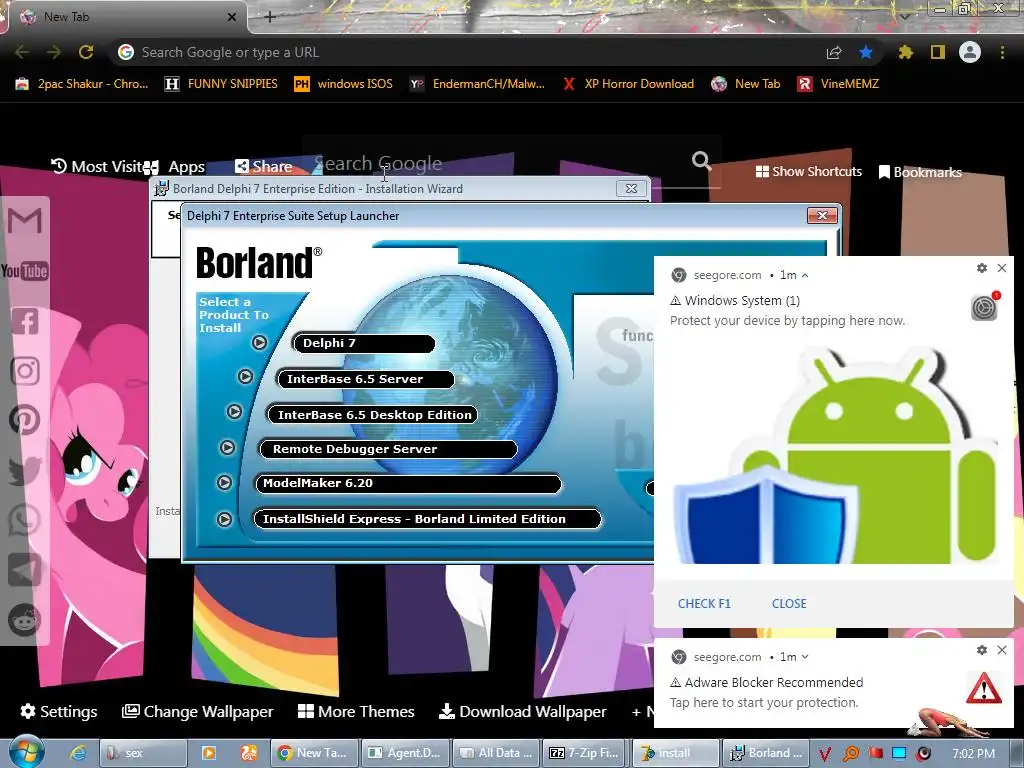The width and height of the screenshot is (1024, 768).
Task: Click CHECK F1 on notification
Action: pos(704,603)
